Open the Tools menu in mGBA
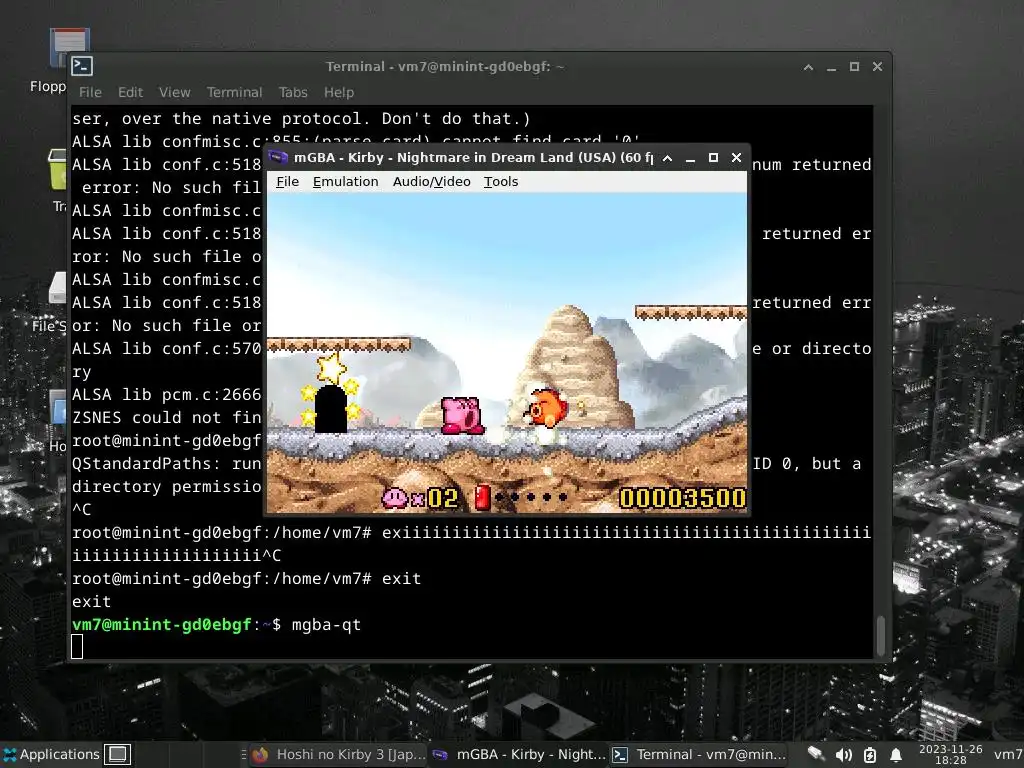 pos(501,182)
